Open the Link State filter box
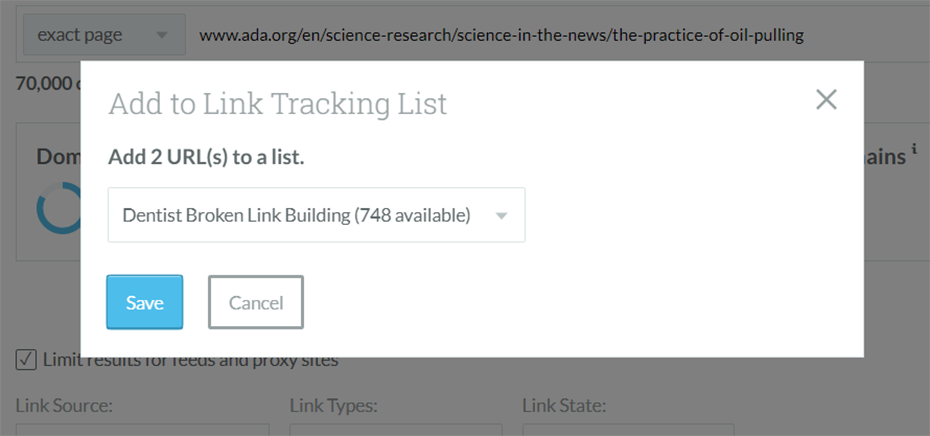The width and height of the screenshot is (930, 436). (628, 430)
